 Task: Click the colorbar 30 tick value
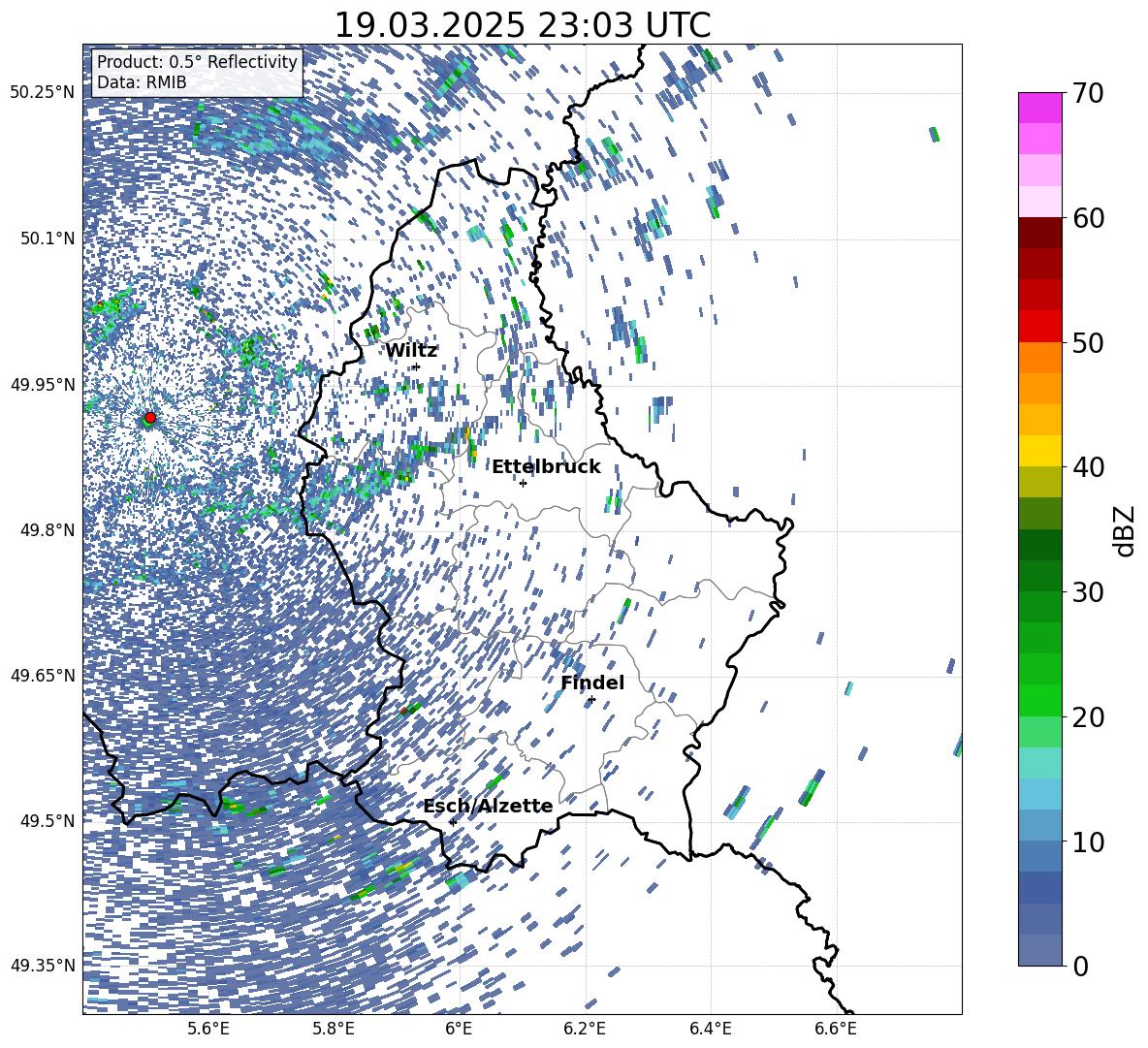click(1089, 591)
